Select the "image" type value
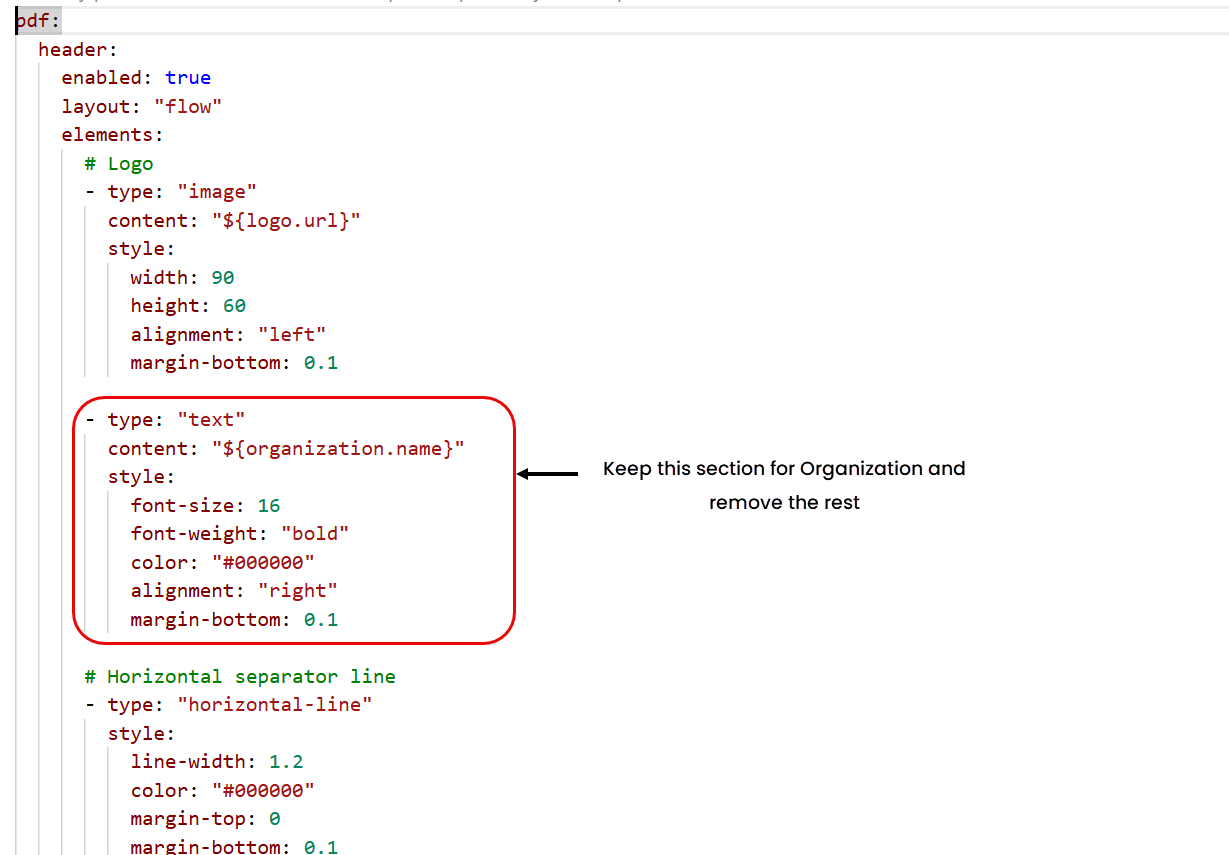 click(x=217, y=191)
